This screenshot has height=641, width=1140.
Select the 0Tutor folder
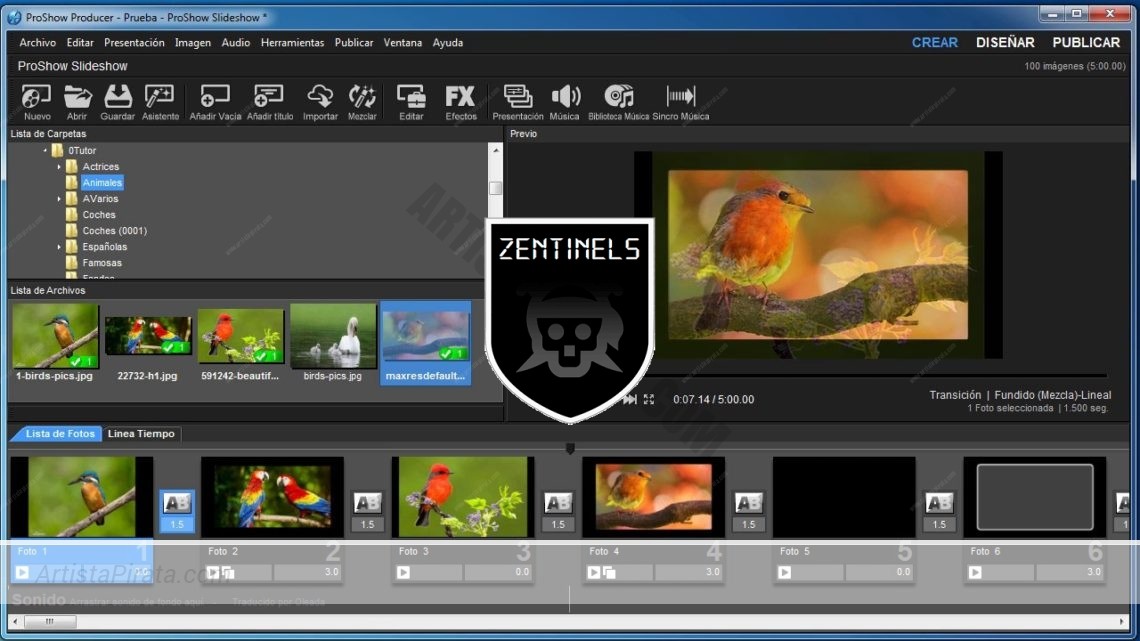click(82, 150)
